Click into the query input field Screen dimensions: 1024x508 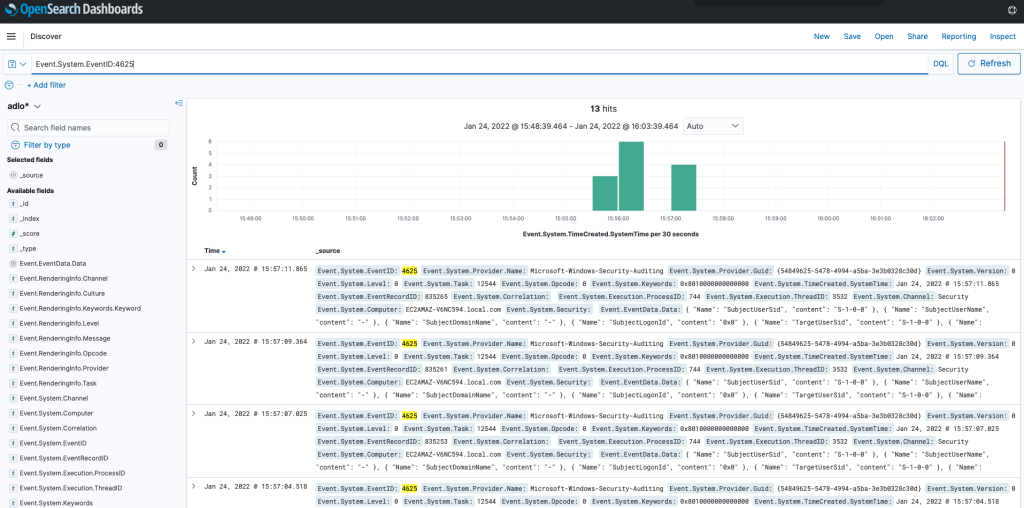point(479,64)
